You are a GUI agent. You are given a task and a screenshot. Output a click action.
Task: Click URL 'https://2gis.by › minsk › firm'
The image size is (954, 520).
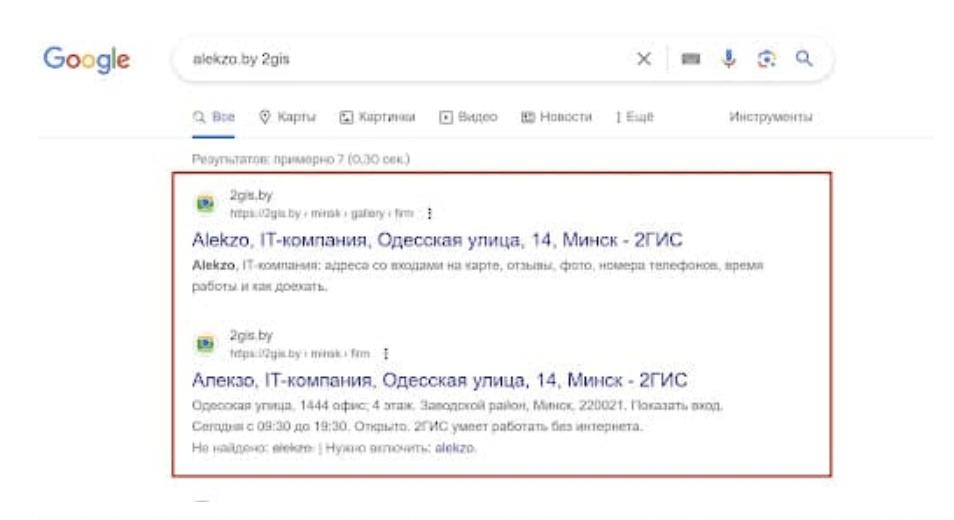click(x=299, y=354)
